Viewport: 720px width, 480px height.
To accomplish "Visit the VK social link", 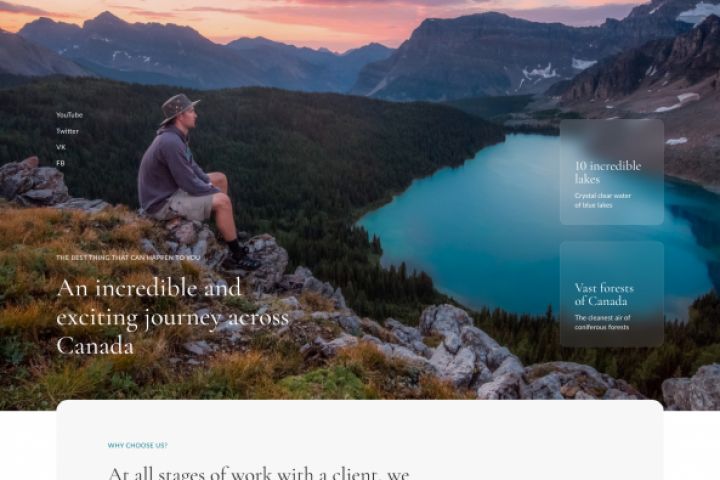I will point(61,147).
